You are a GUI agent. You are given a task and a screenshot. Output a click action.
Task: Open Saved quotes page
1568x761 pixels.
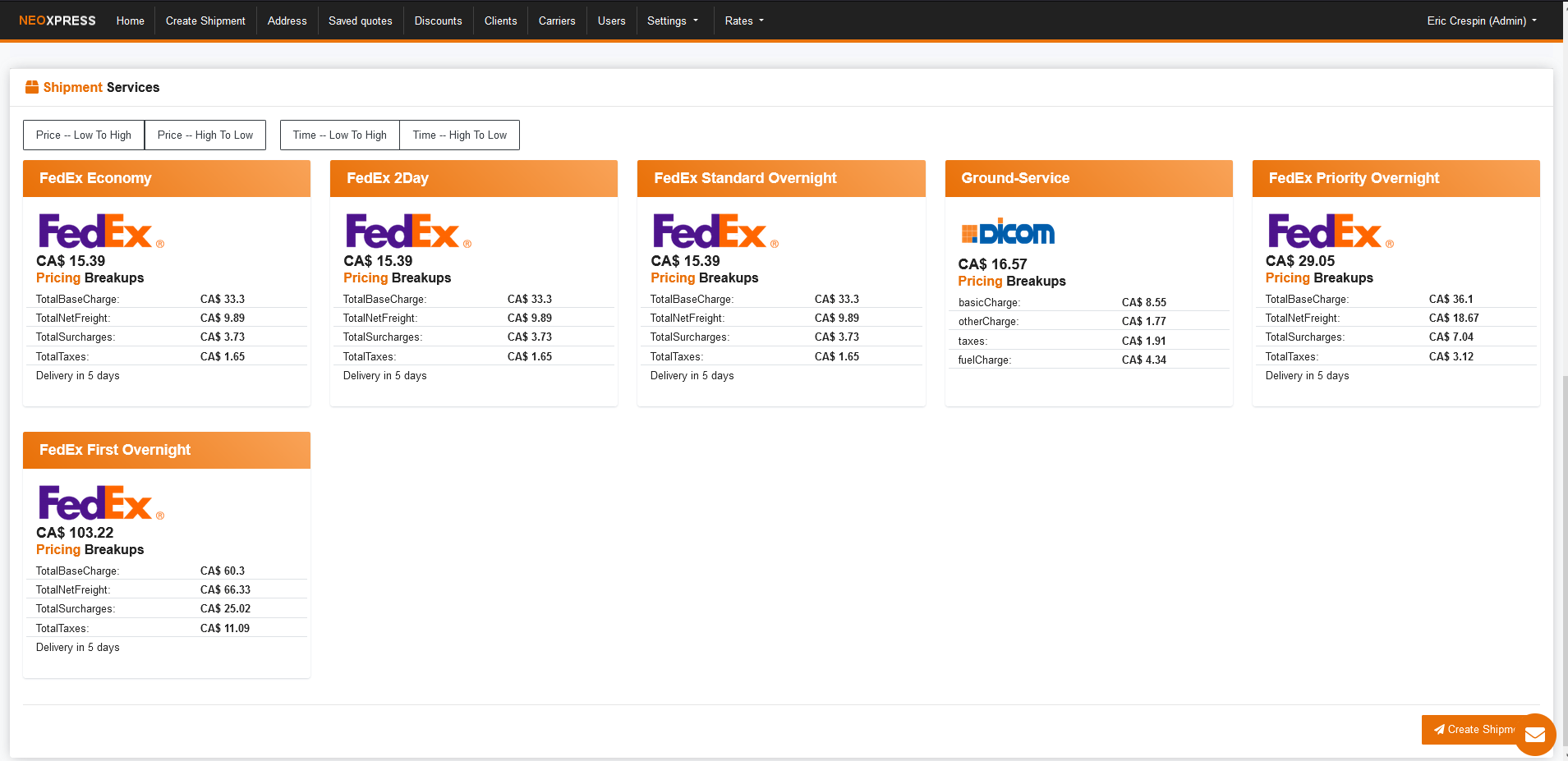tap(360, 21)
